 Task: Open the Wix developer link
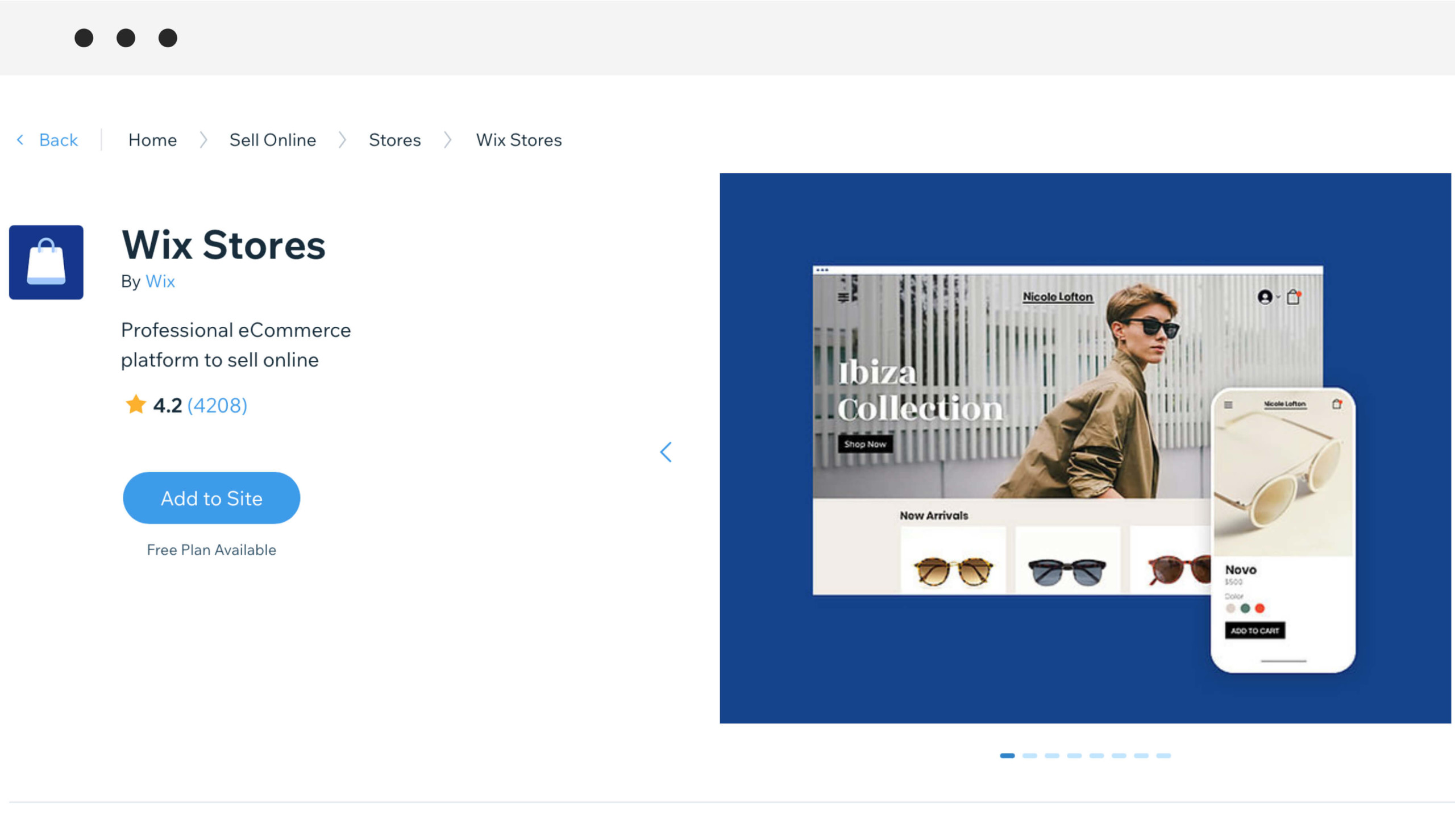pyautogui.click(x=160, y=281)
